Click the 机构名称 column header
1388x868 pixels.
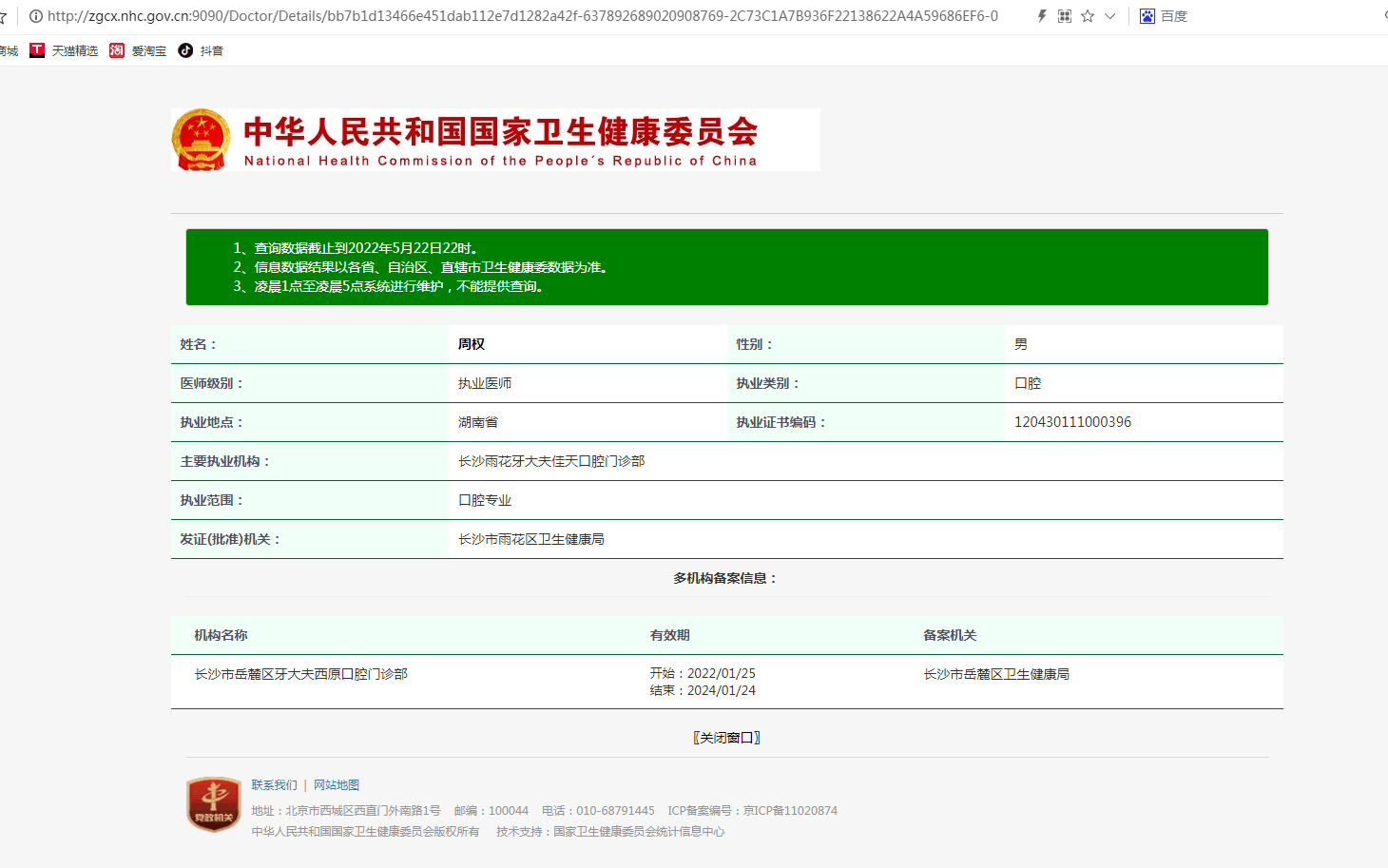(221, 635)
